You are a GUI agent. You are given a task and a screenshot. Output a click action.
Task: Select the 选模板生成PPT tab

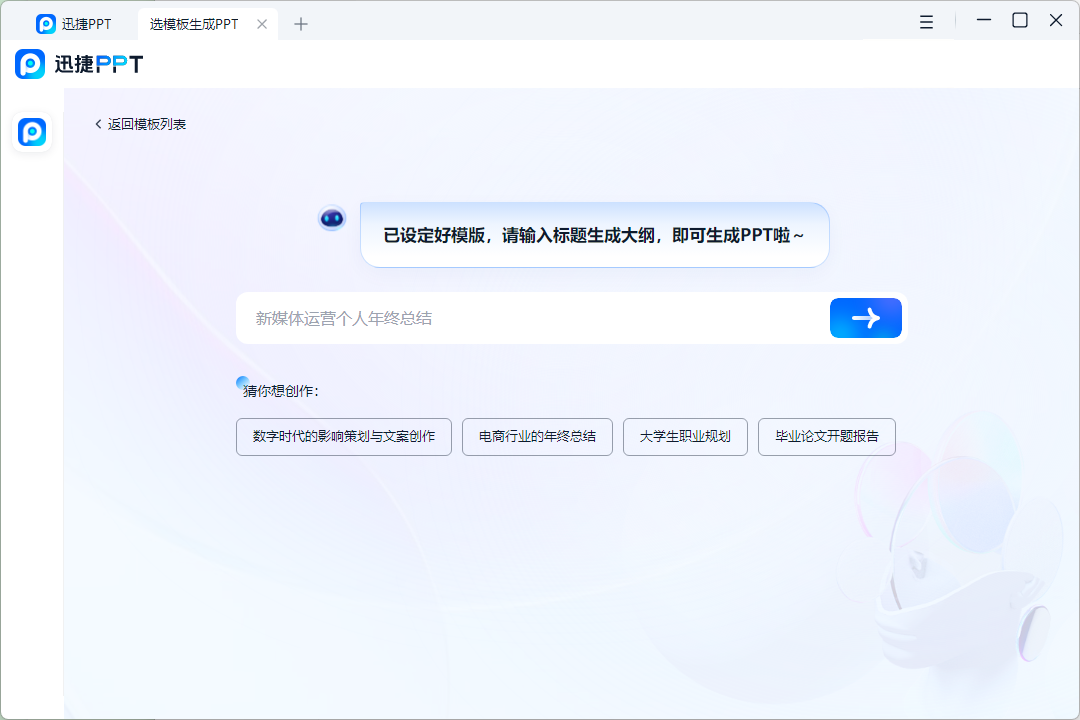pos(194,24)
